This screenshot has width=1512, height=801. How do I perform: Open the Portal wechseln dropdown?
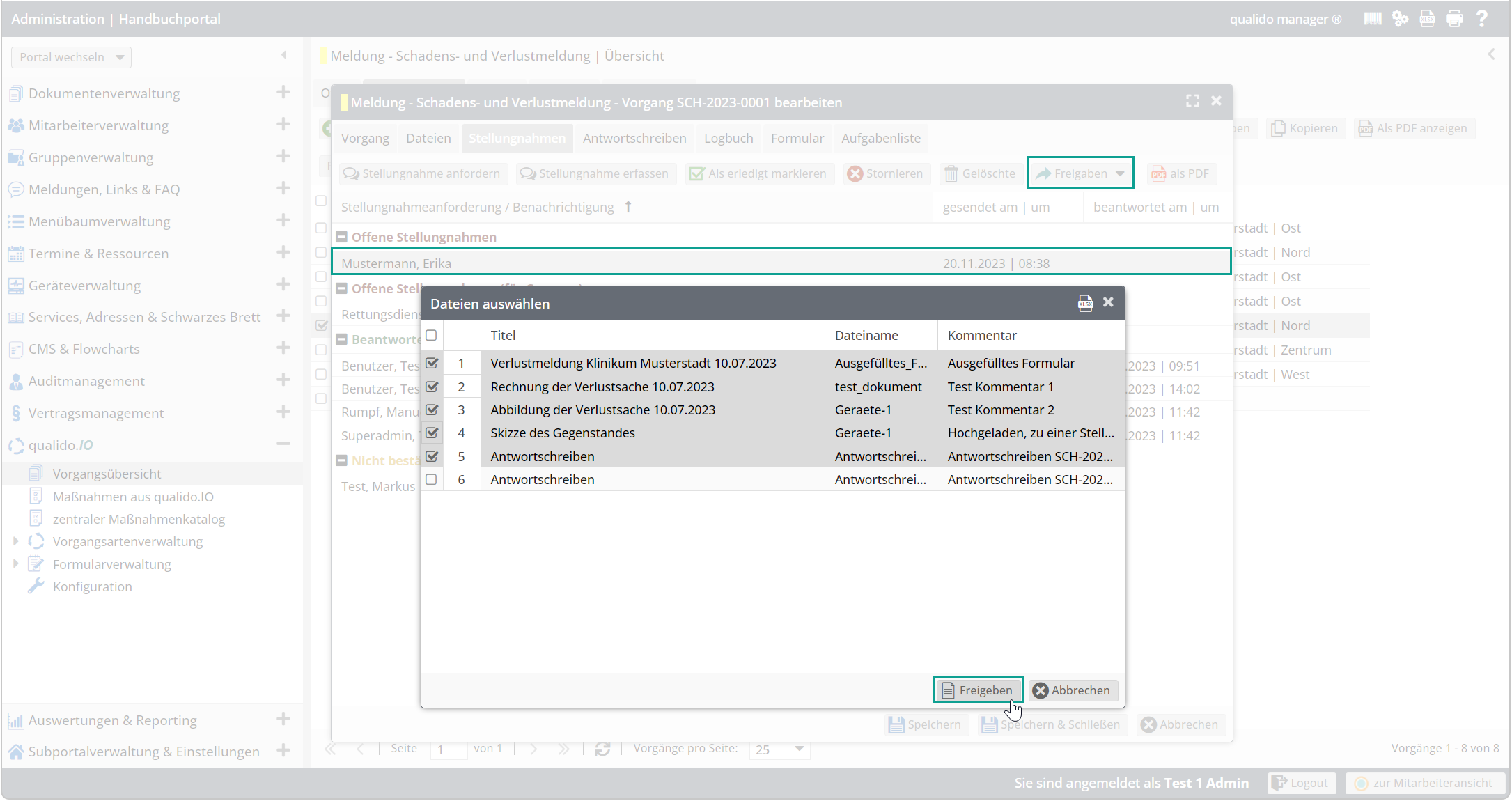71,57
